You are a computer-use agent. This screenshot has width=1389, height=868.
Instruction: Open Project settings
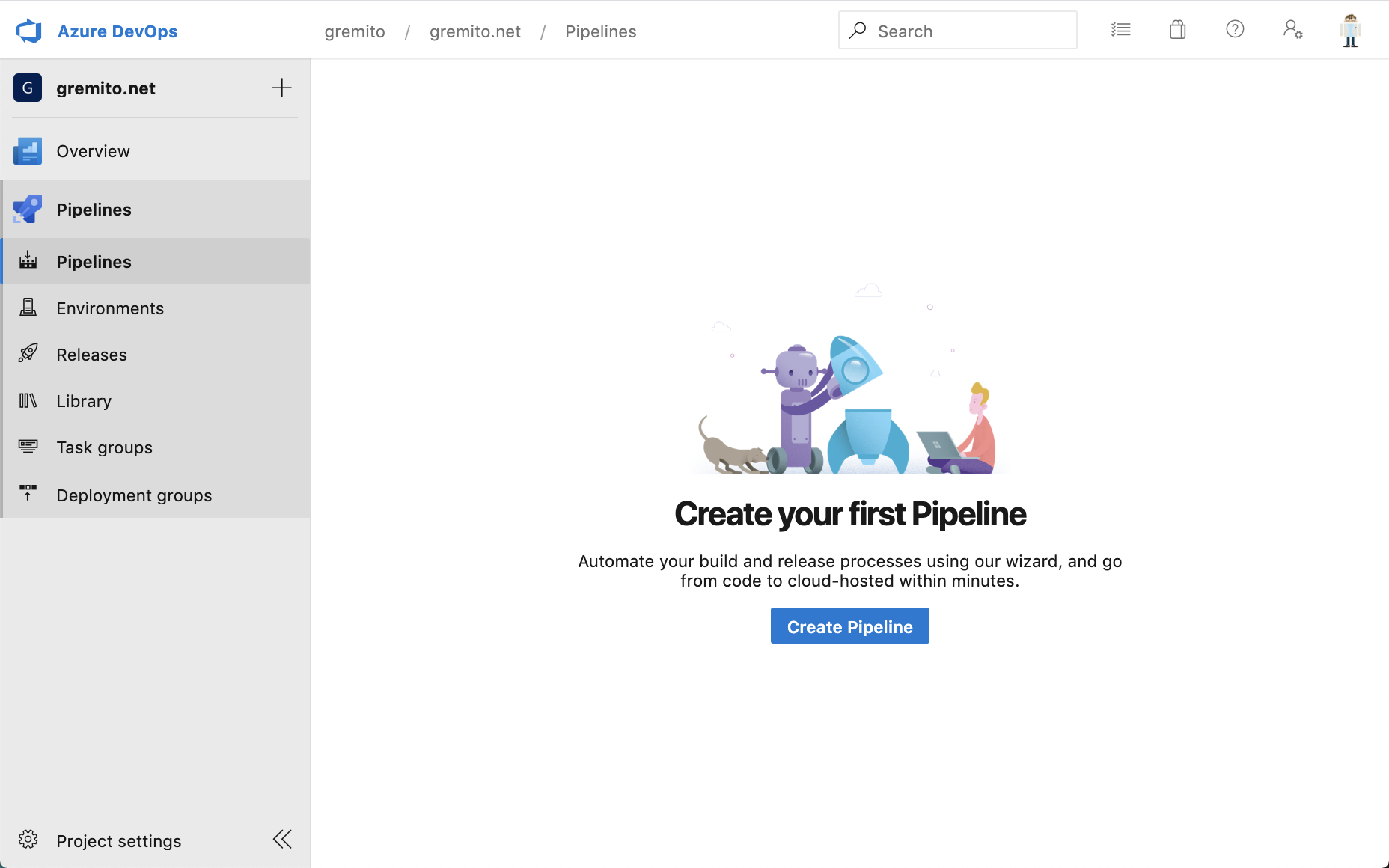click(118, 841)
